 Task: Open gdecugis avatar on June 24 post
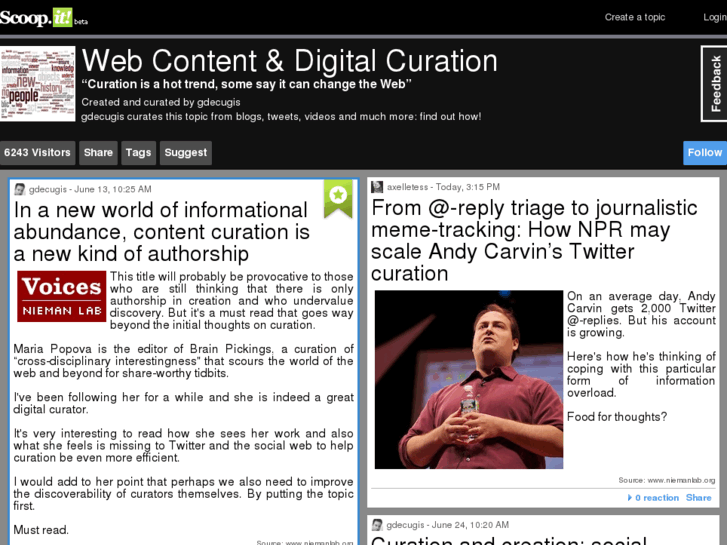coord(377,525)
